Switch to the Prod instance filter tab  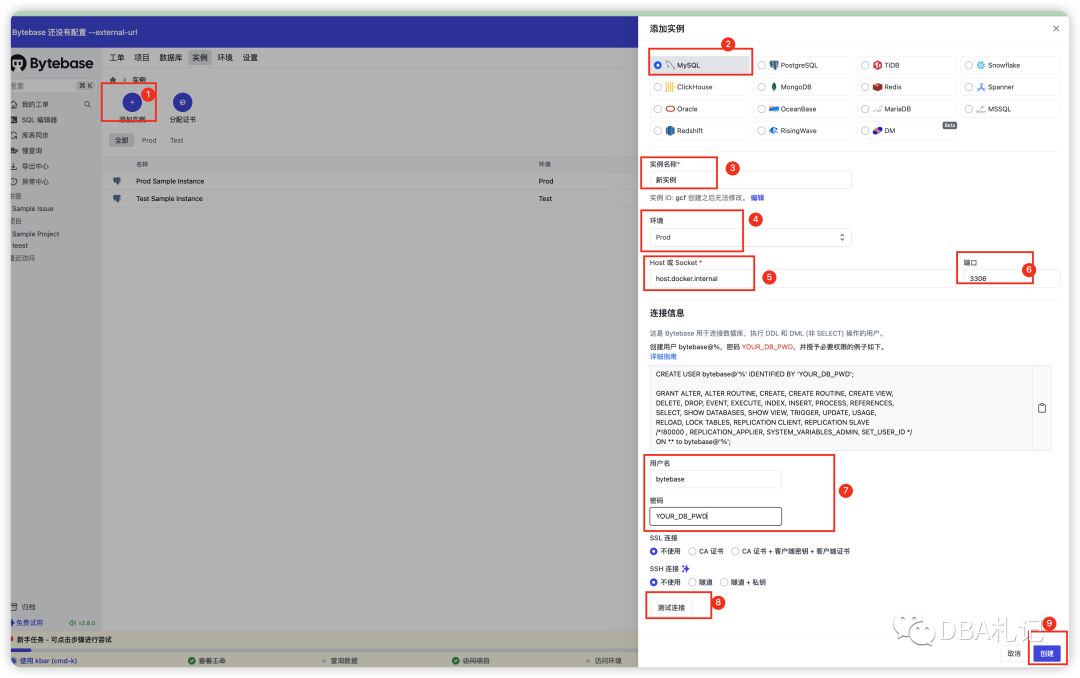[149, 141]
